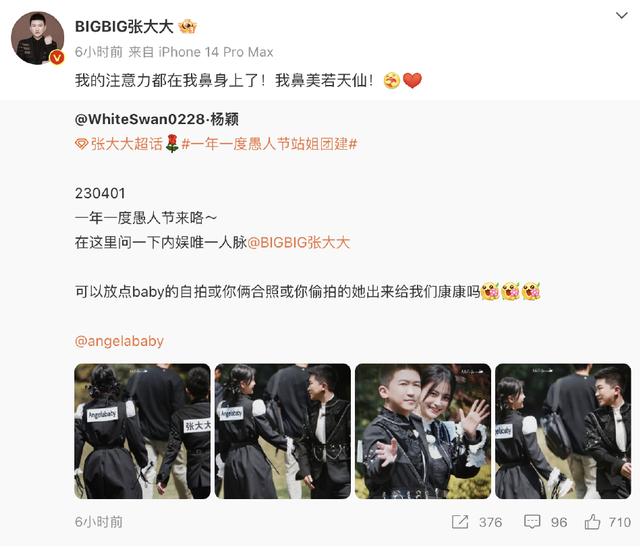Open BIGBIG张大大 username link
The width and height of the screenshot is (640, 547).
point(124,27)
